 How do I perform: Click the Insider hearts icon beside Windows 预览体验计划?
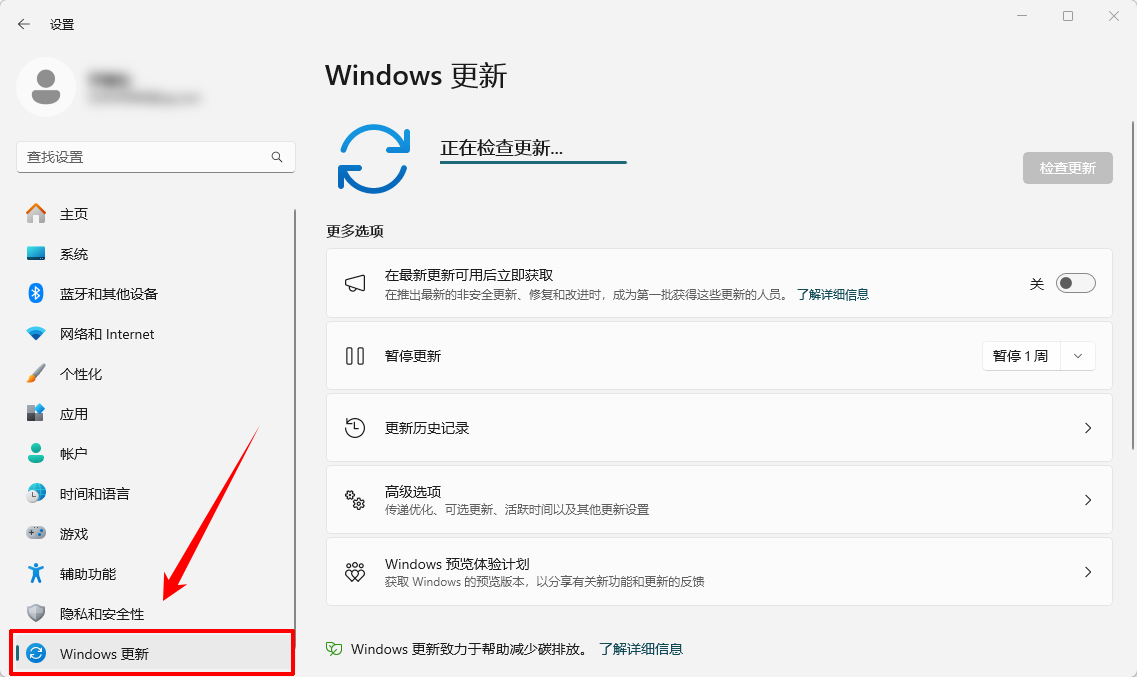355,572
